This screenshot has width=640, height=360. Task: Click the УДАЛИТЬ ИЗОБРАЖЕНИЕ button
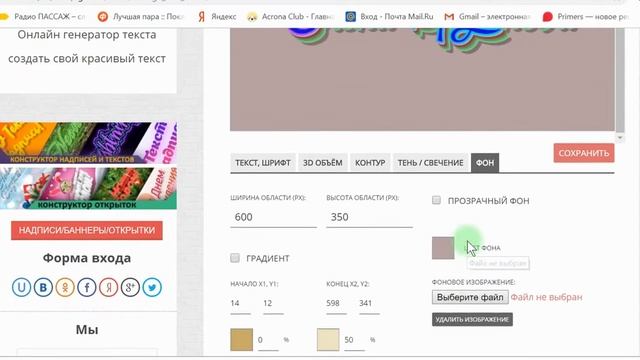click(472, 319)
